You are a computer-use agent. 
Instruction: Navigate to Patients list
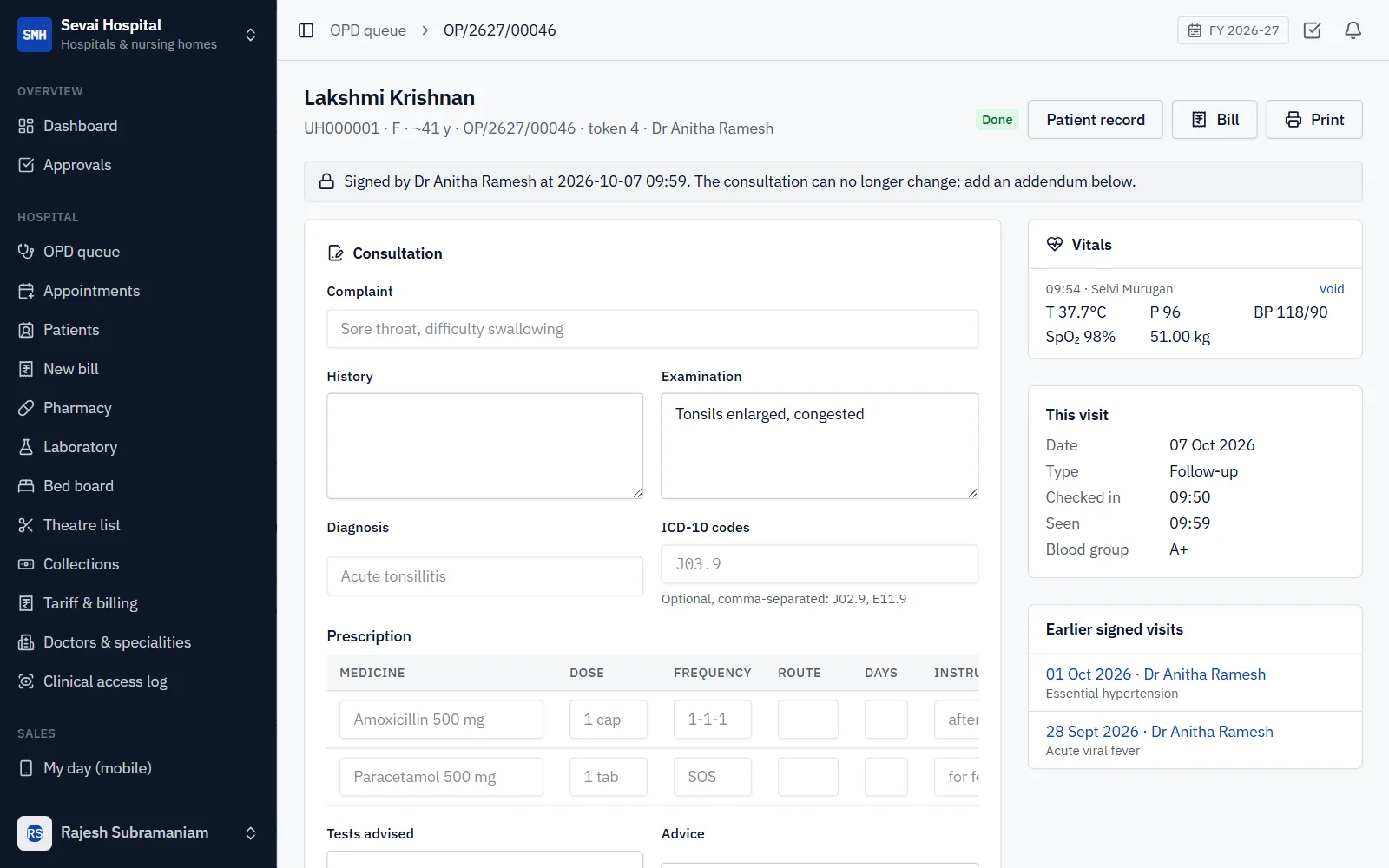tap(138, 330)
